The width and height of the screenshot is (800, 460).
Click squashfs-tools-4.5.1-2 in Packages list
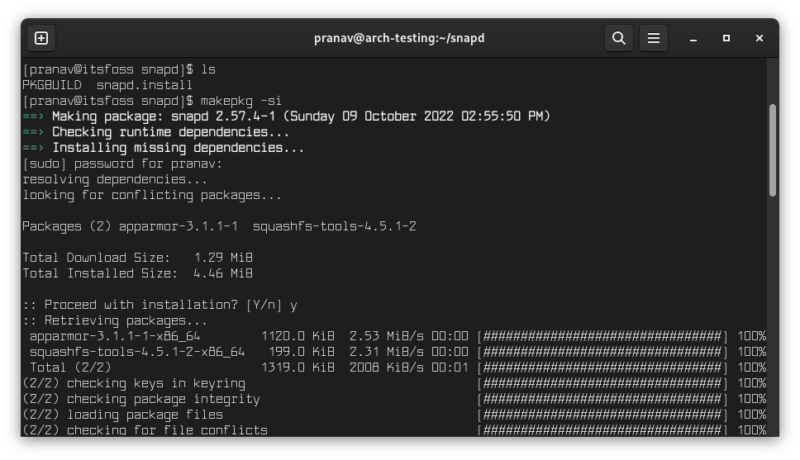pyautogui.click(x=334, y=227)
